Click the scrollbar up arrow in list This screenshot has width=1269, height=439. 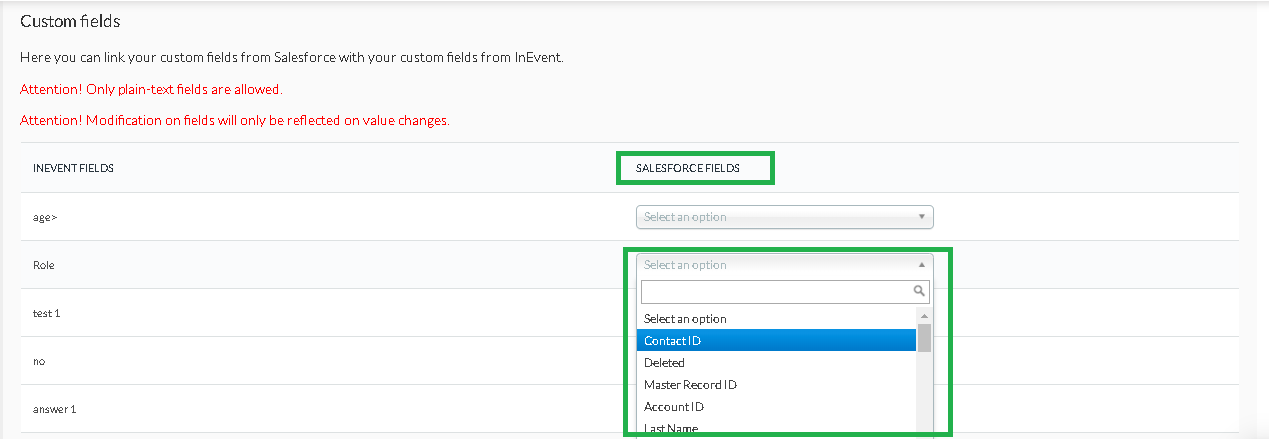click(924, 315)
